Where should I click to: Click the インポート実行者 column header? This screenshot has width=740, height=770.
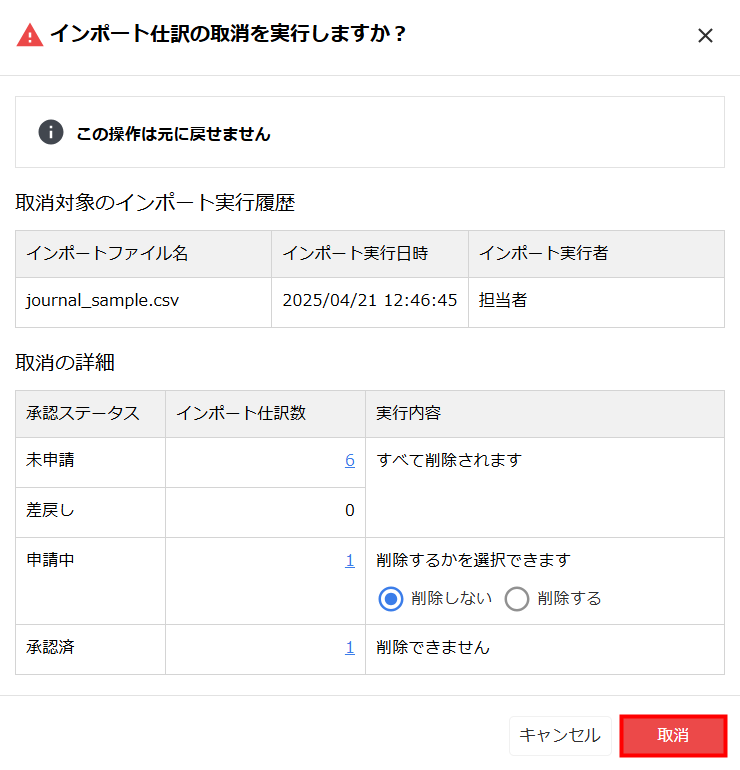point(596,254)
